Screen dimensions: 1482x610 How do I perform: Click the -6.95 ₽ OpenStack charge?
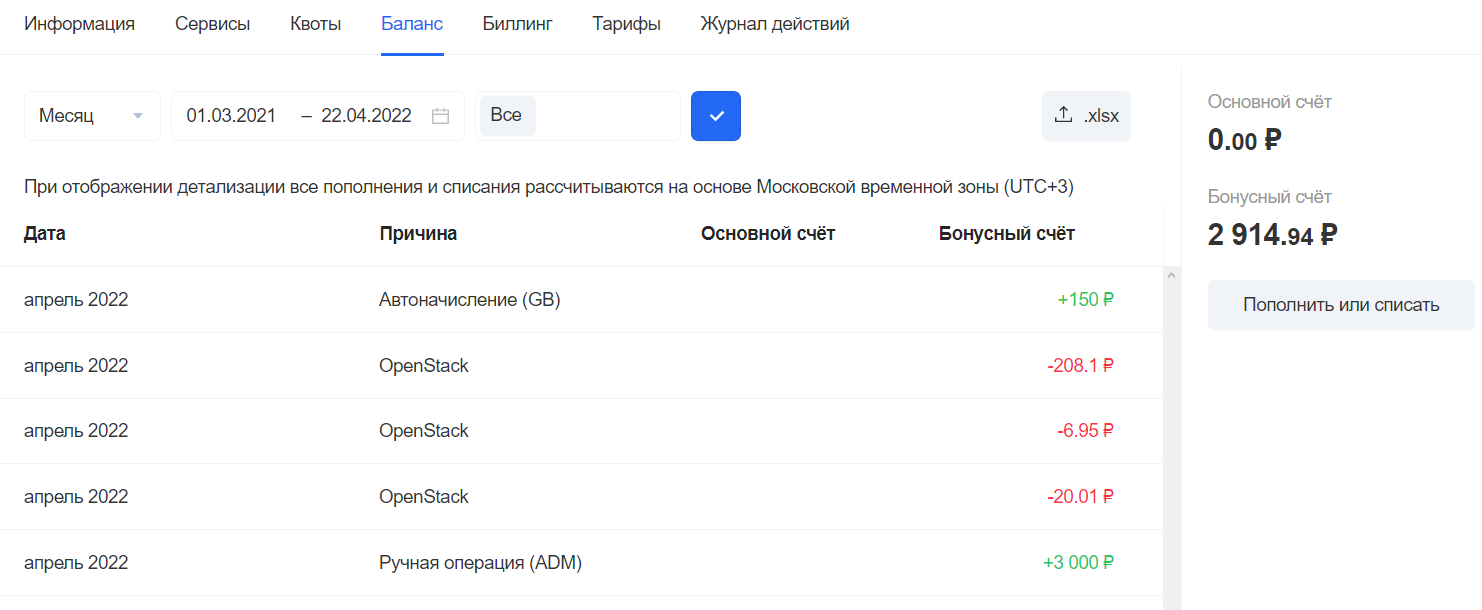(1086, 431)
